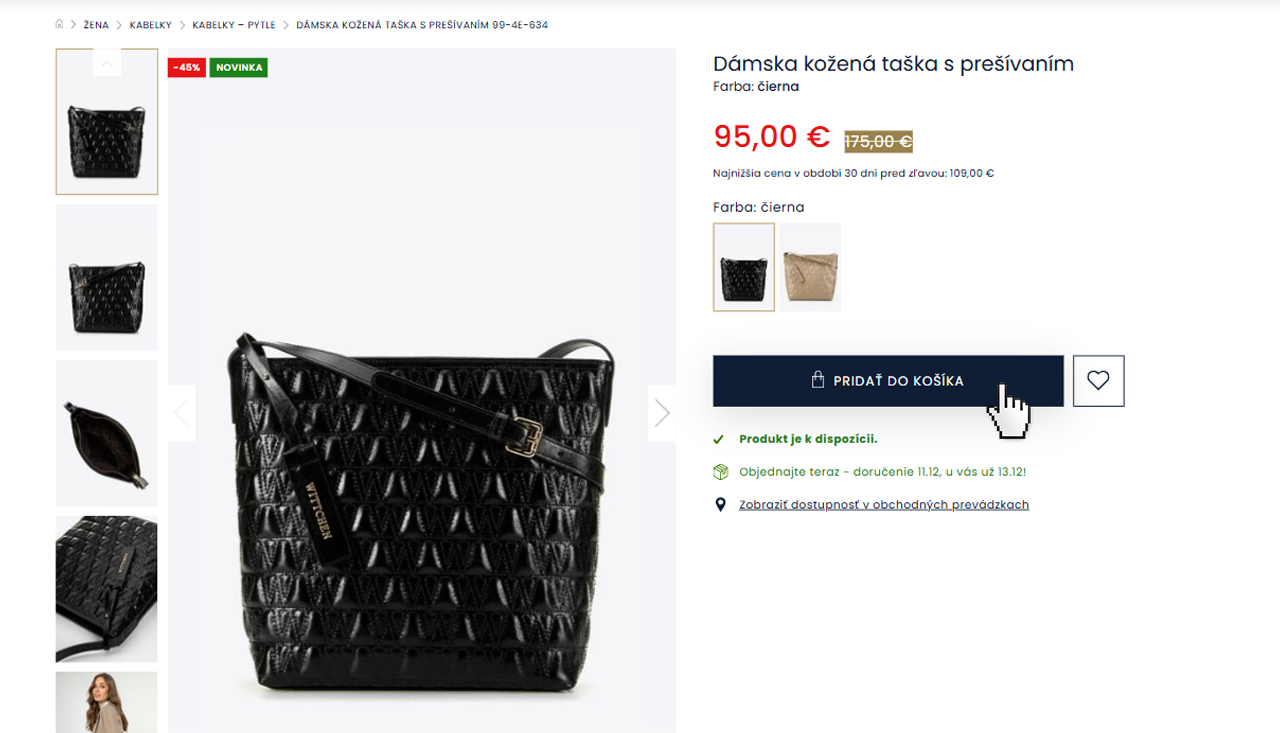Show the previous product photo with left arrow
This screenshot has width=1280, height=733.
(x=181, y=412)
